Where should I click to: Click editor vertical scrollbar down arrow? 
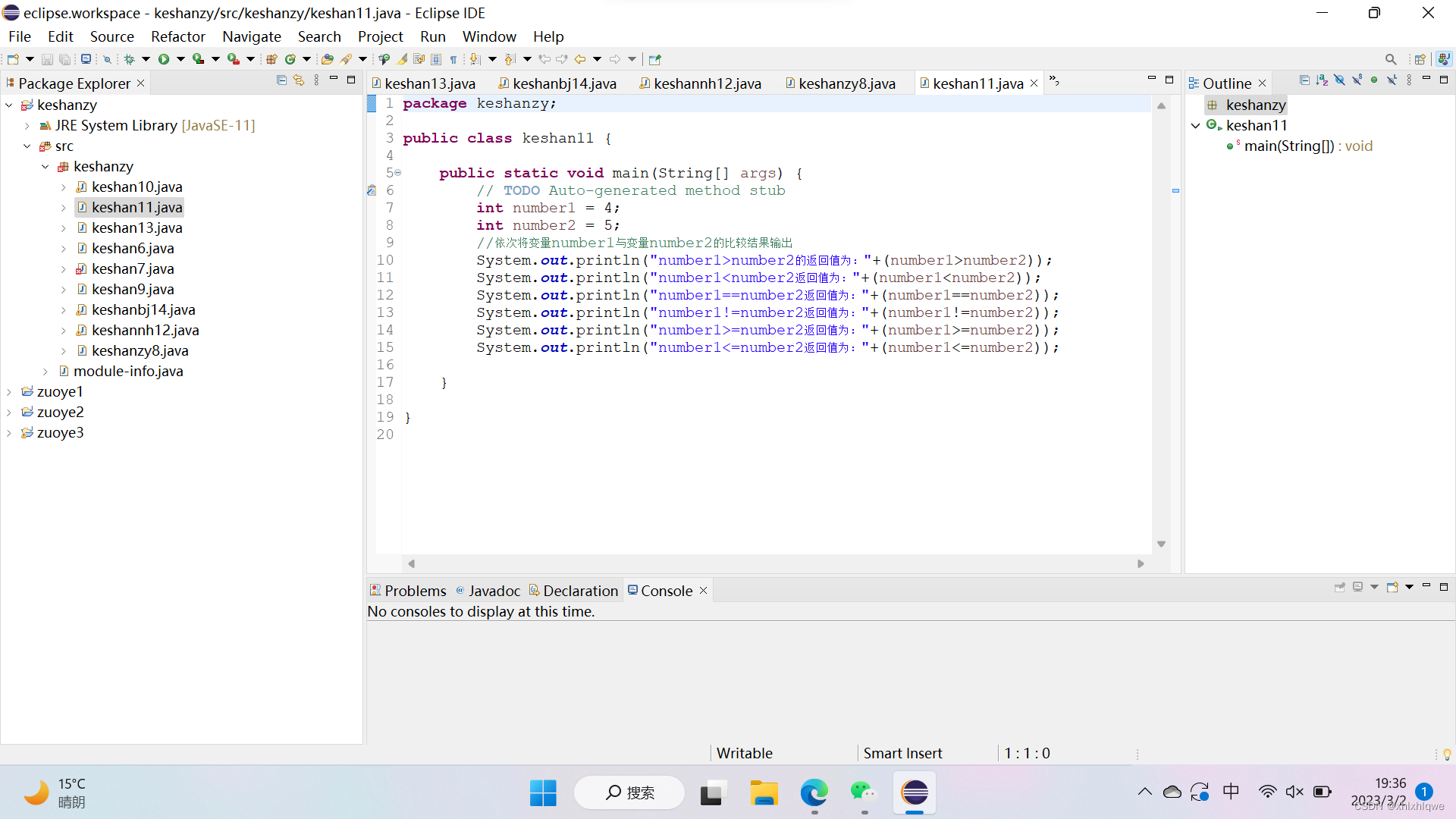tap(1161, 544)
